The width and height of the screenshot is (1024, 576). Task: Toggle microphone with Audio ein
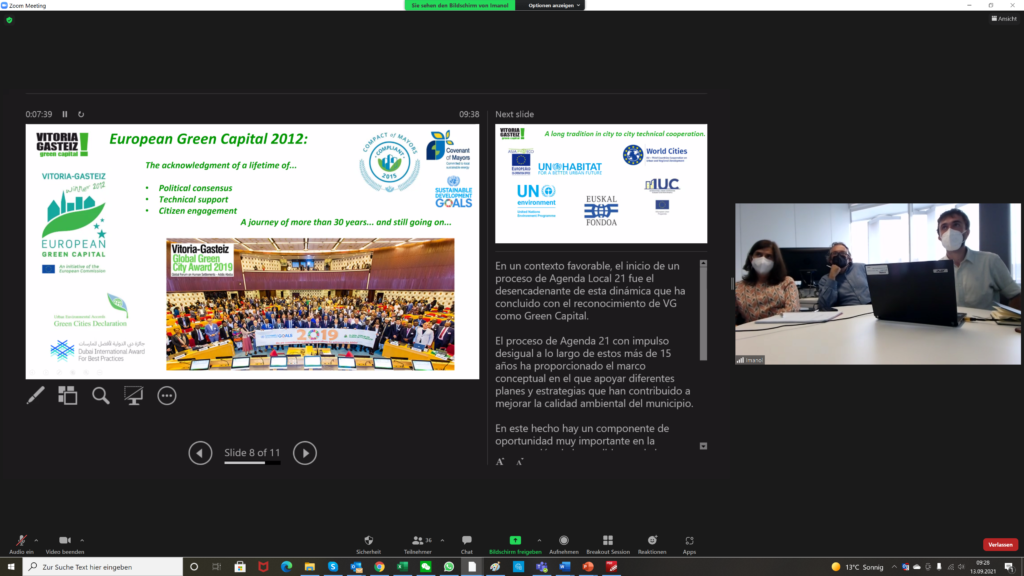[x=21, y=541]
